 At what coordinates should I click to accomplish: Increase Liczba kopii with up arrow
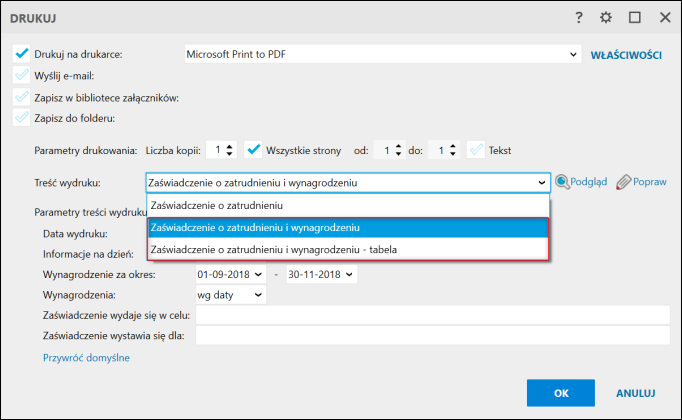pos(230,146)
